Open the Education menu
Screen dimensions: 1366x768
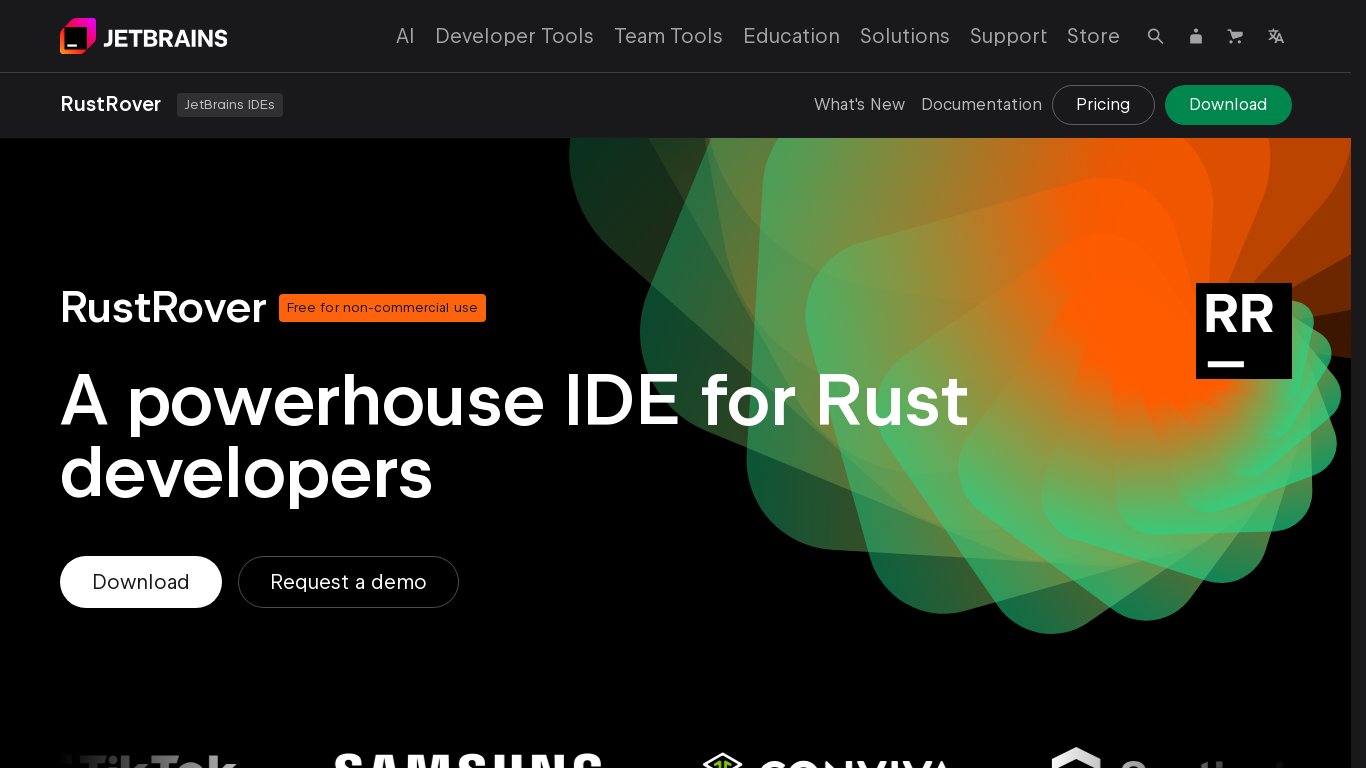[791, 36]
